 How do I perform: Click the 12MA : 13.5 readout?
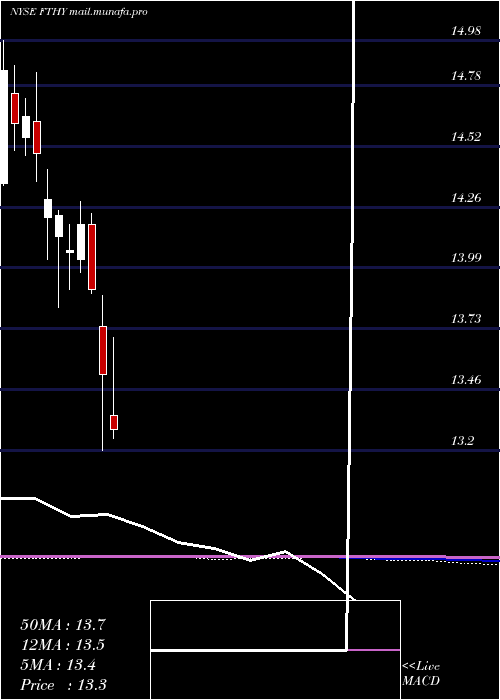(63, 645)
